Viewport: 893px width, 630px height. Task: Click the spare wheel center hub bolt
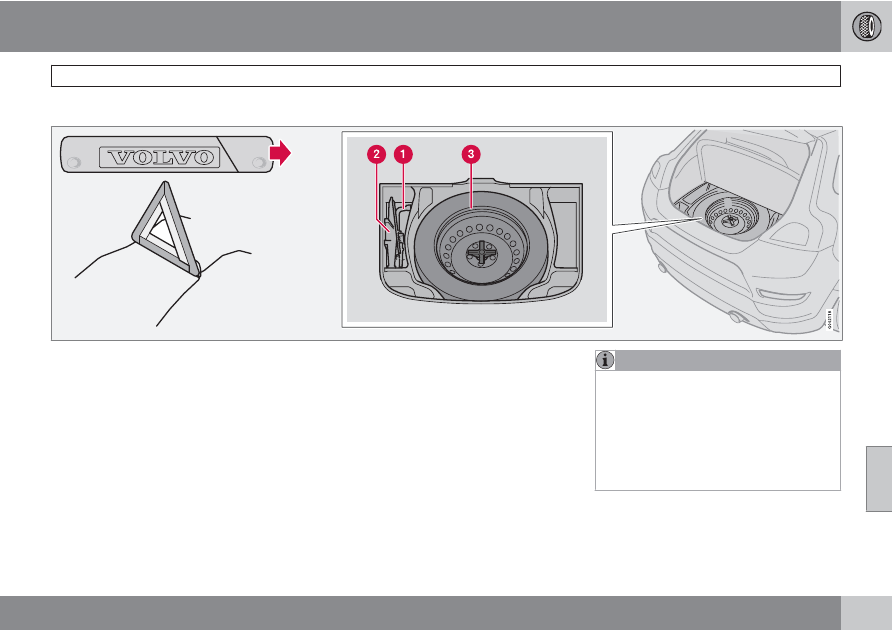pos(482,253)
